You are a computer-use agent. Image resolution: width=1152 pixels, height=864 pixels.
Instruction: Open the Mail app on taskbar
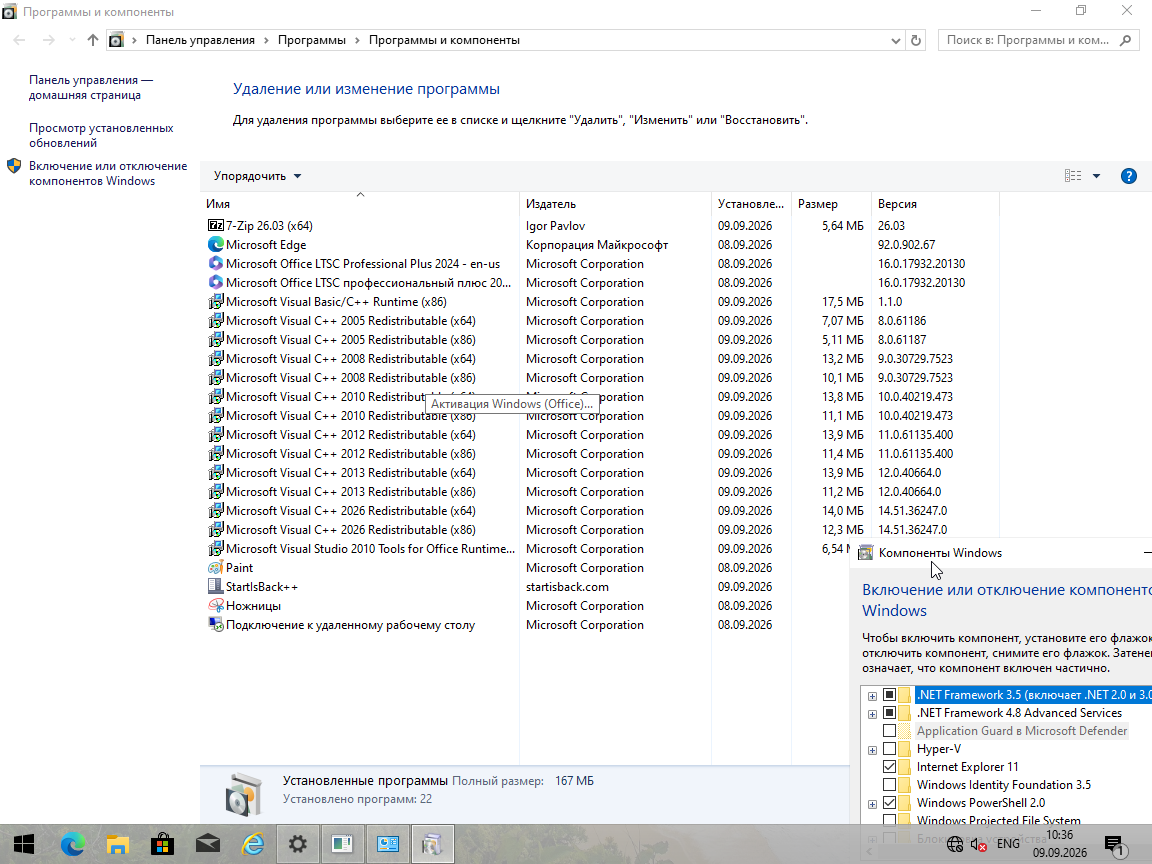(208, 844)
